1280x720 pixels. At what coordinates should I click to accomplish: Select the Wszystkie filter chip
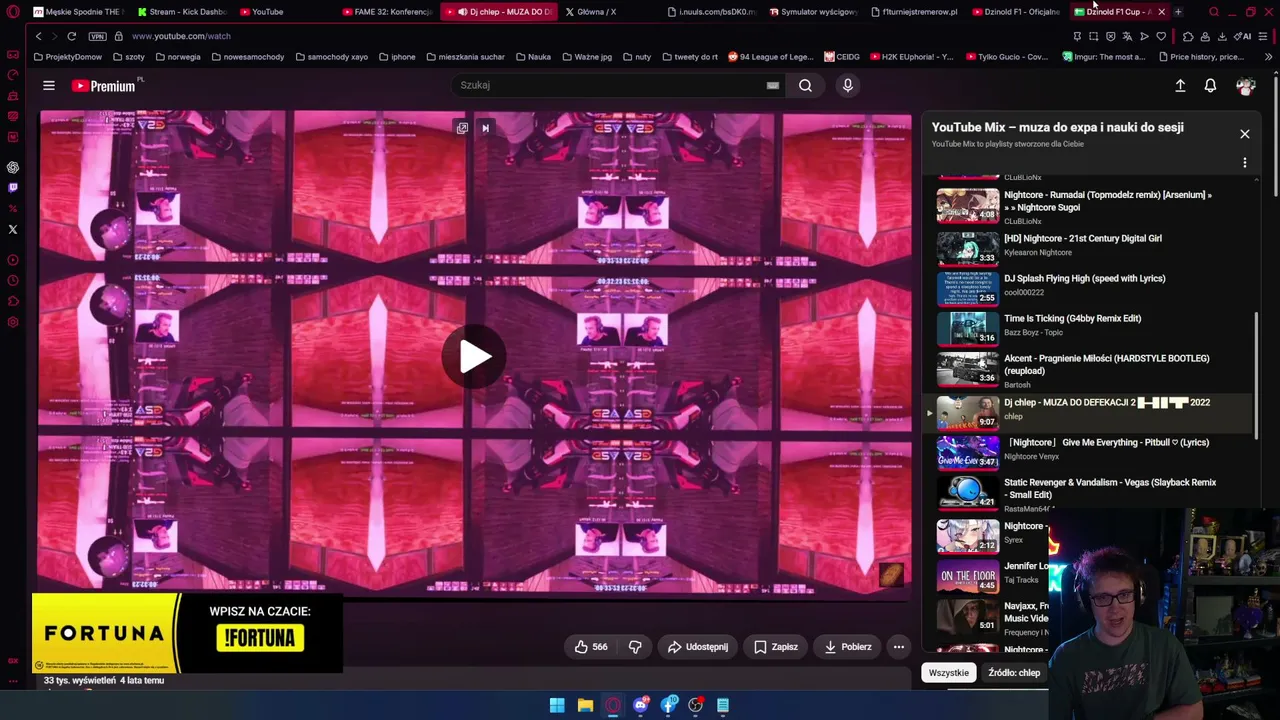949,673
